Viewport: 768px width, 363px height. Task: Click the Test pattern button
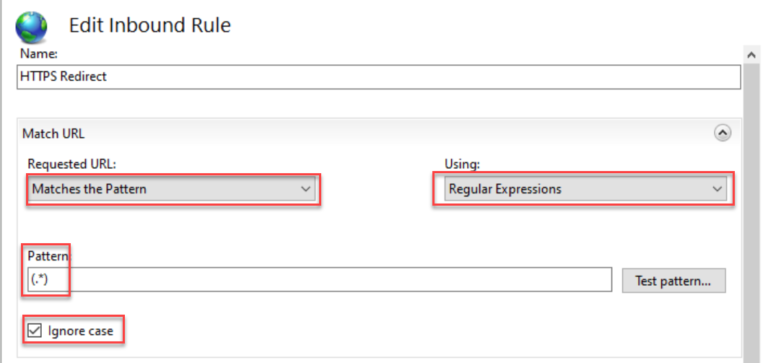click(673, 281)
